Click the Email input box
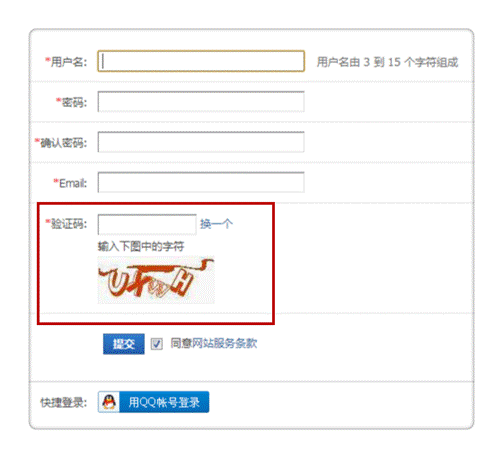This screenshot has width=503, height=458. pyautogui.click(x=201, y=182)
